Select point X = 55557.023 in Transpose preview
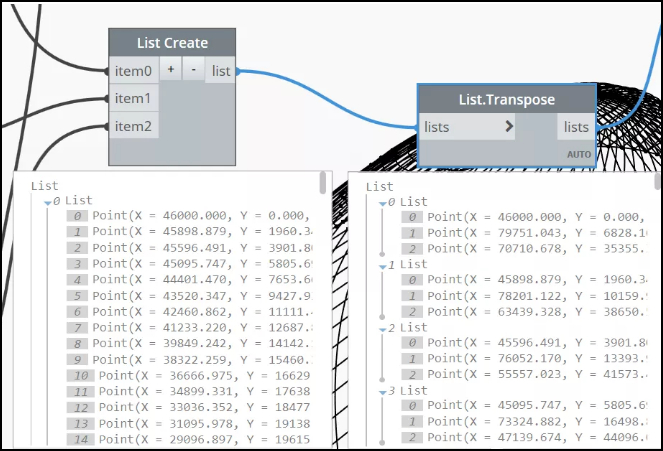This screenshot has width=663, height=451. [524, 374]
